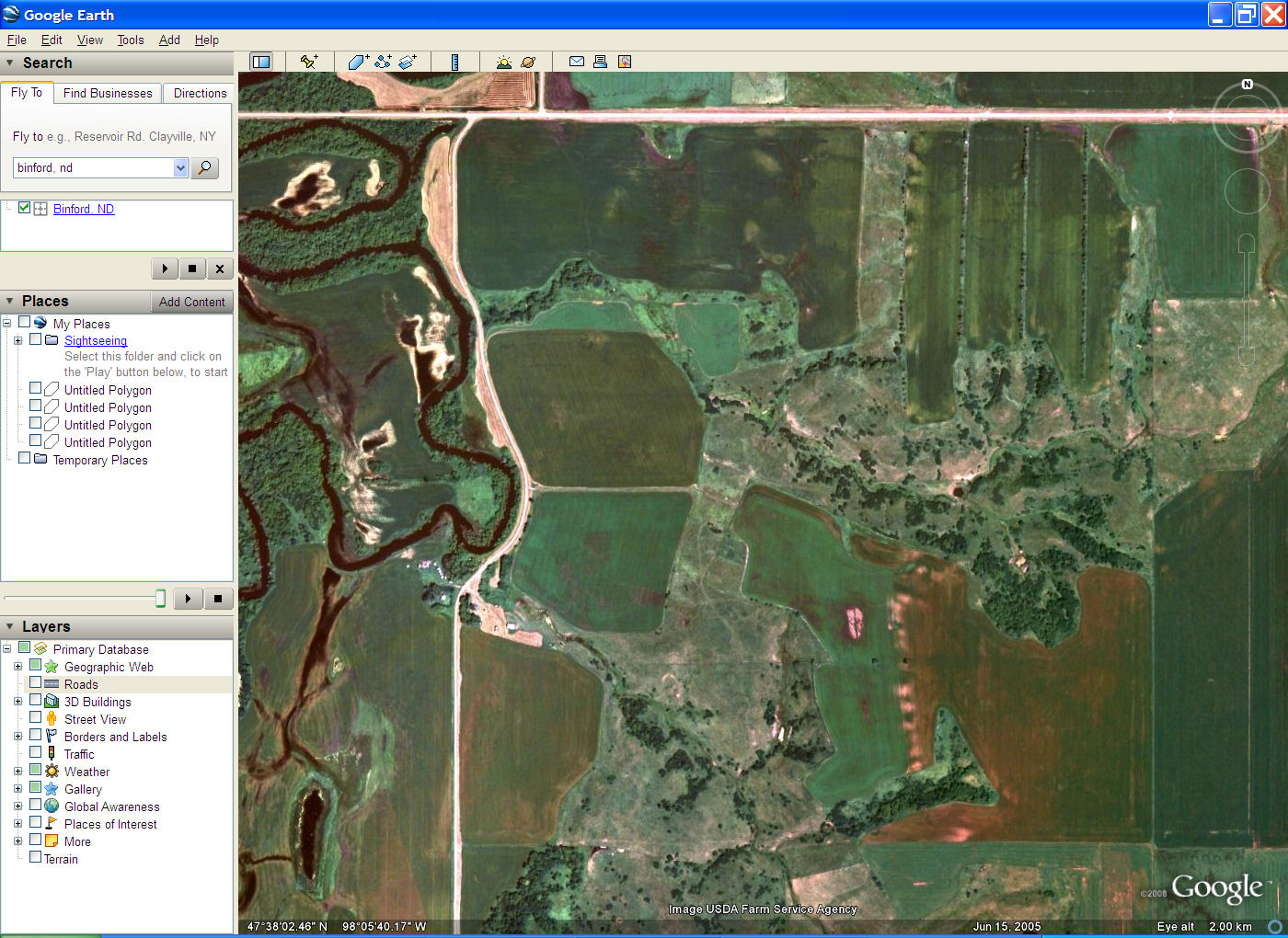Collapse the Places panel
Screen dimensions: 1288x938
pyautogui.click(x=10, y=301)
